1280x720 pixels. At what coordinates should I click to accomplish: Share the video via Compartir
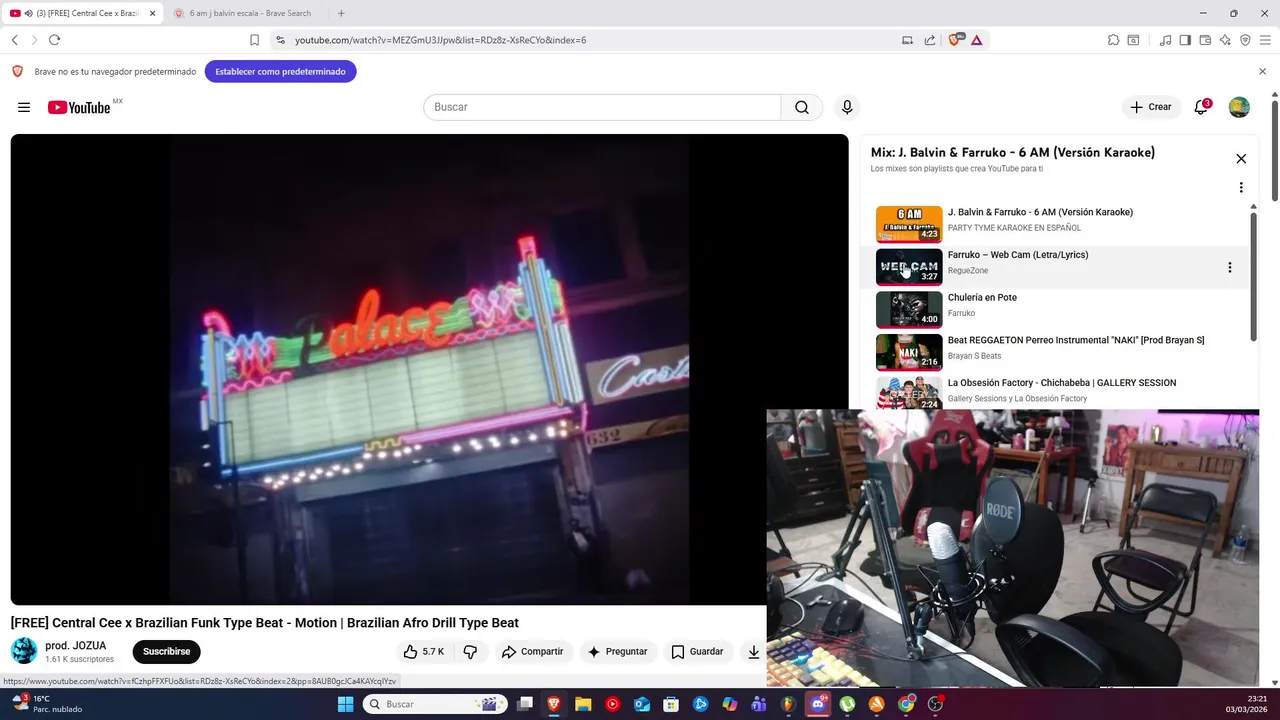(532, 651)
